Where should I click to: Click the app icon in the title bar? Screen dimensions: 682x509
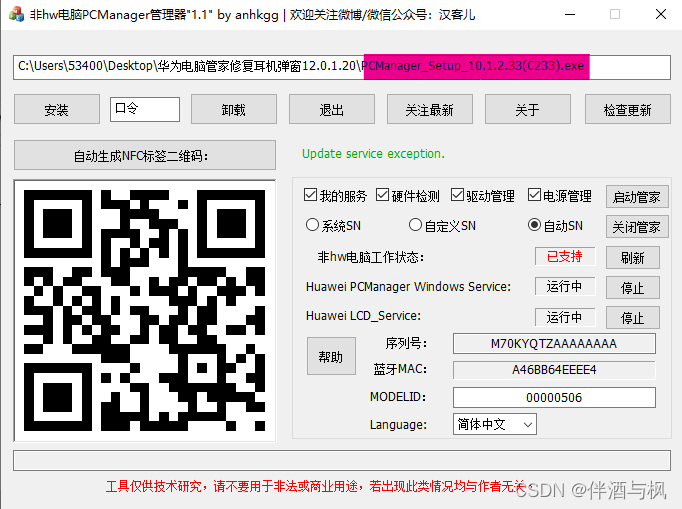16,14
